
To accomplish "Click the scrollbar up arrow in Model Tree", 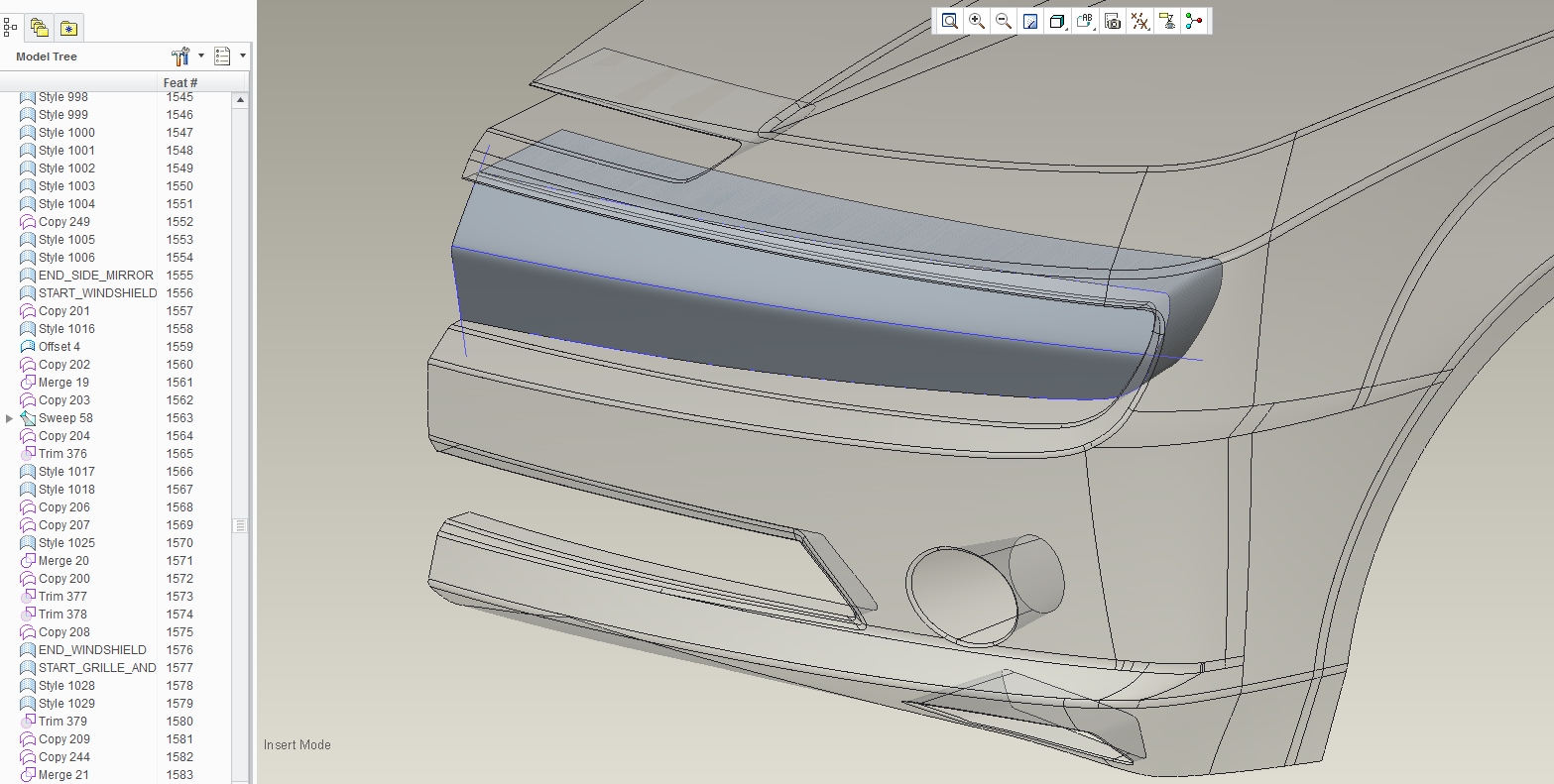I will [x=240, y=100].
